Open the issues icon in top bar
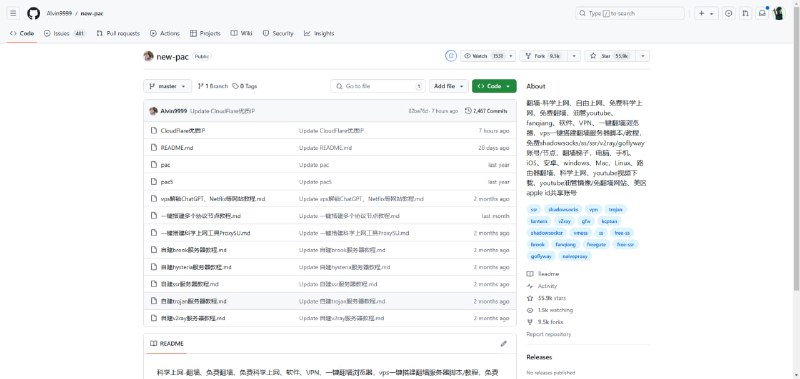800x379 pixels. click(729, 13)
